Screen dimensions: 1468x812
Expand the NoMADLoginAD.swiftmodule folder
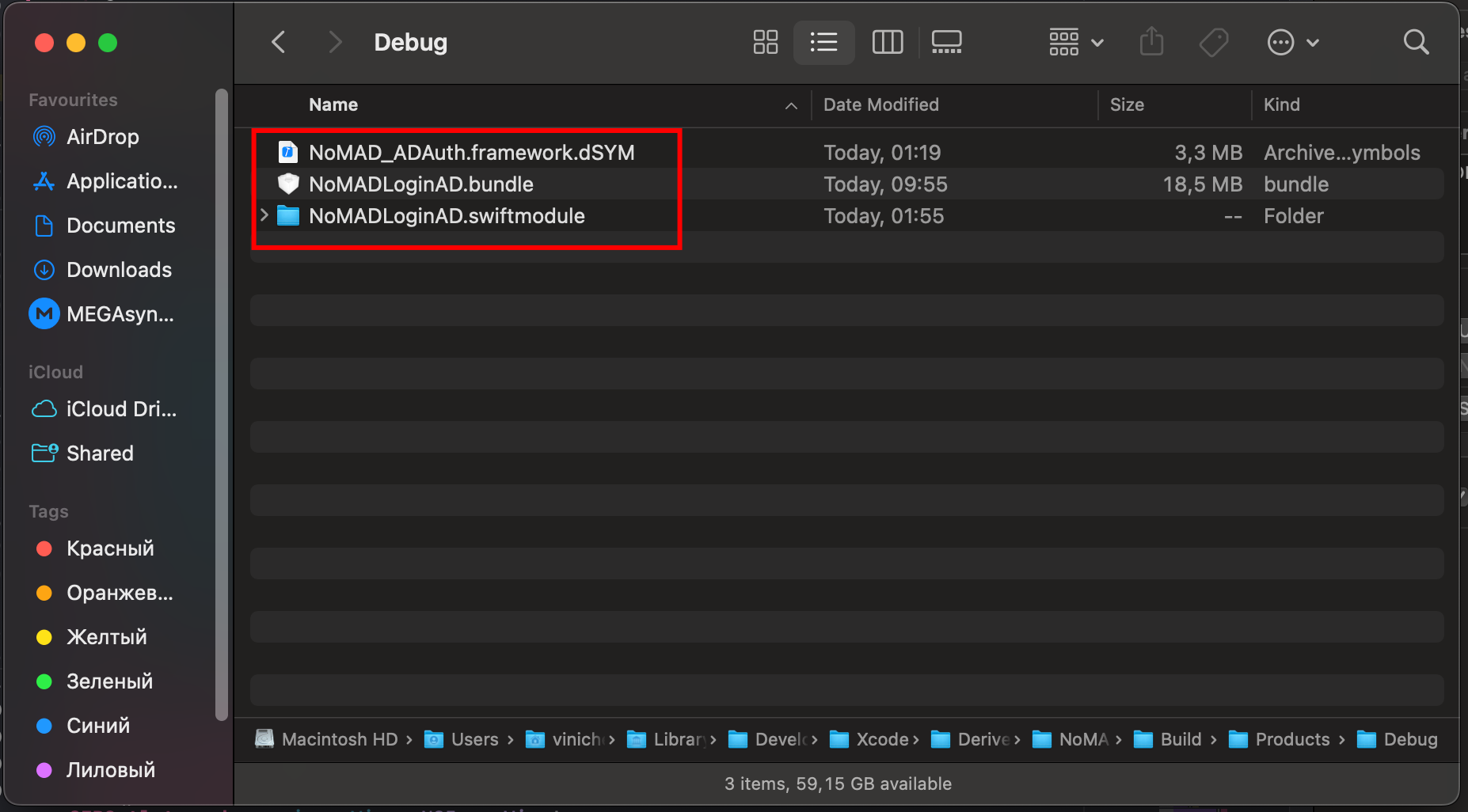264,215
